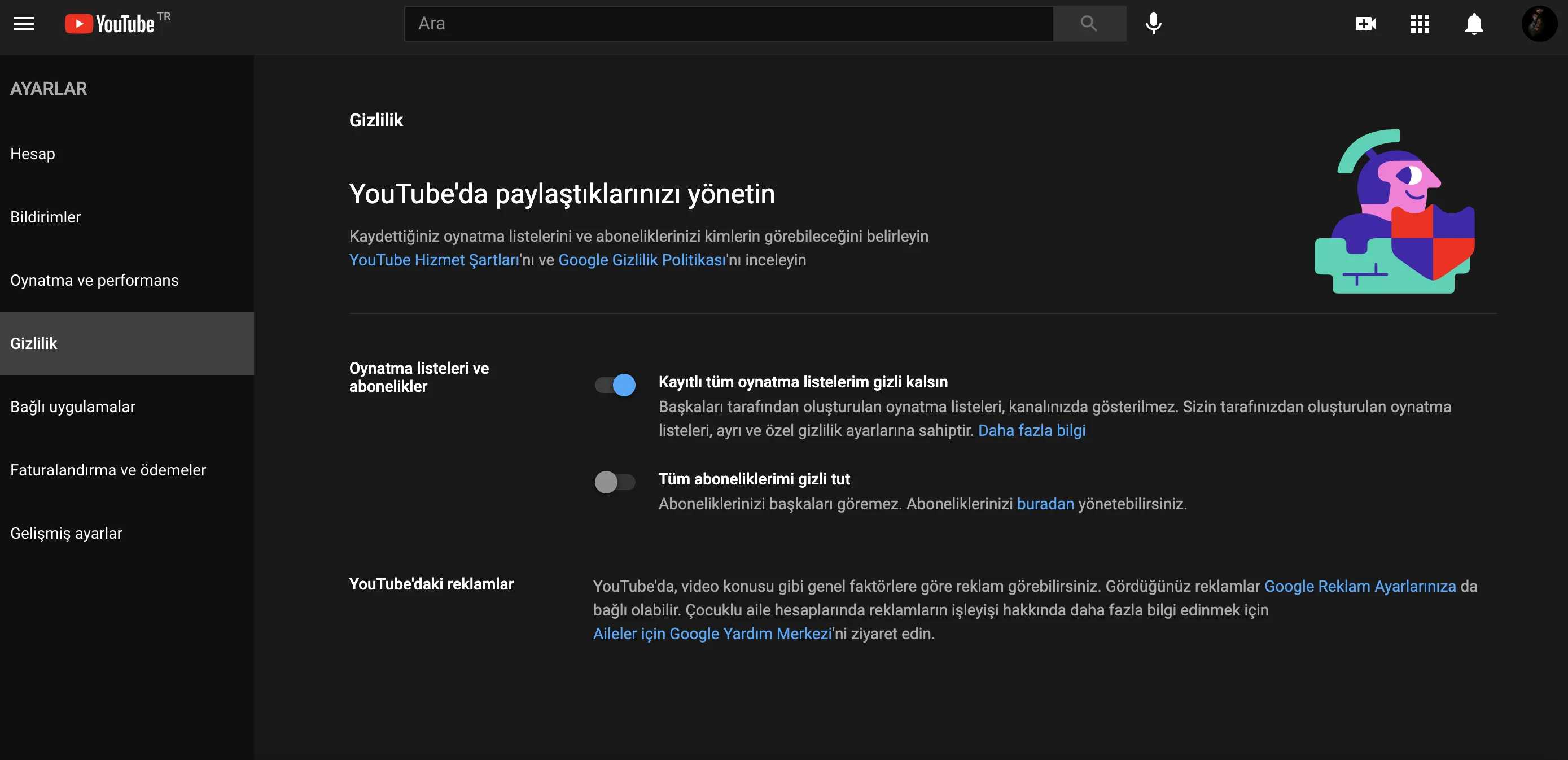Open account avatar menu
The height and width of the screenshot is (760, 1568).
(x=1538, y=24)
